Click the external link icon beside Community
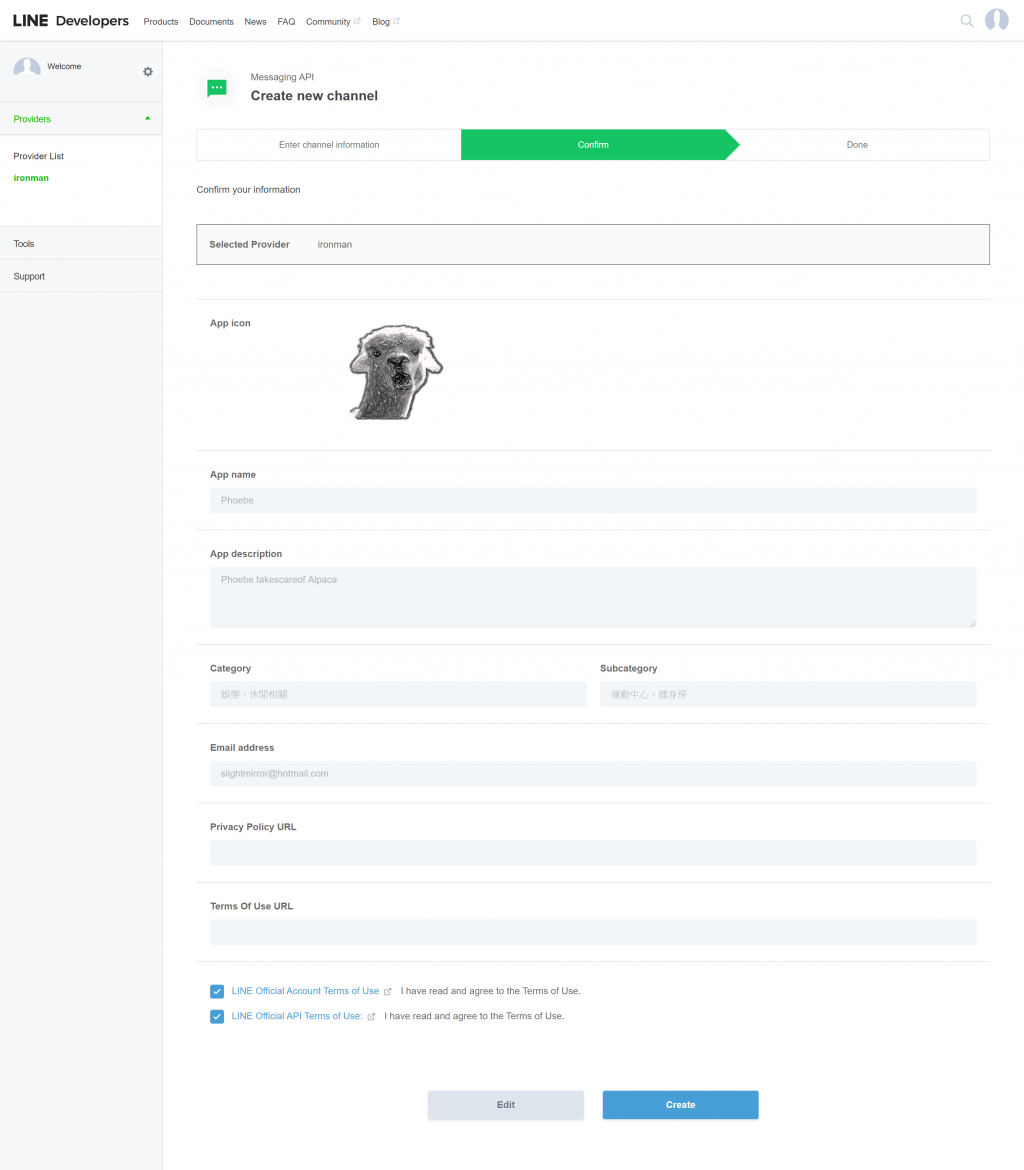This screenshot has width=1024, height=1170. tap(357, 21)
